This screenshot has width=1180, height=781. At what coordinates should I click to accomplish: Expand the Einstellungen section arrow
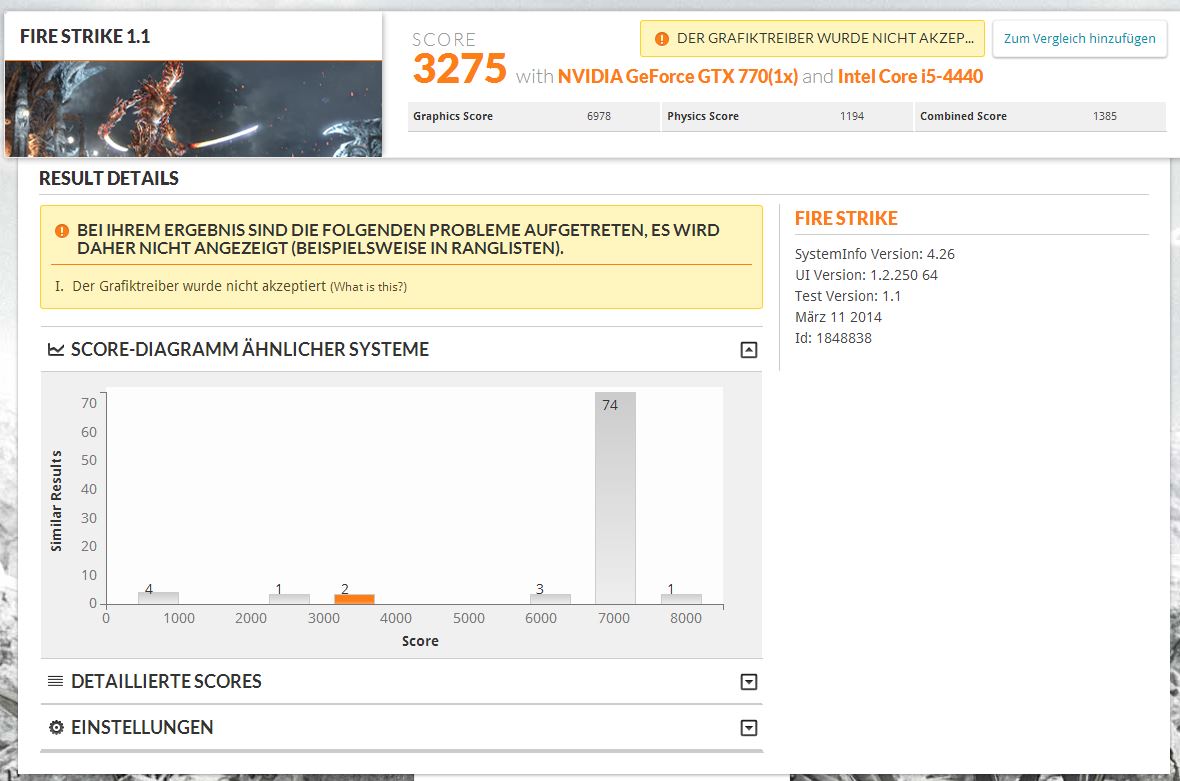[749, 728]
